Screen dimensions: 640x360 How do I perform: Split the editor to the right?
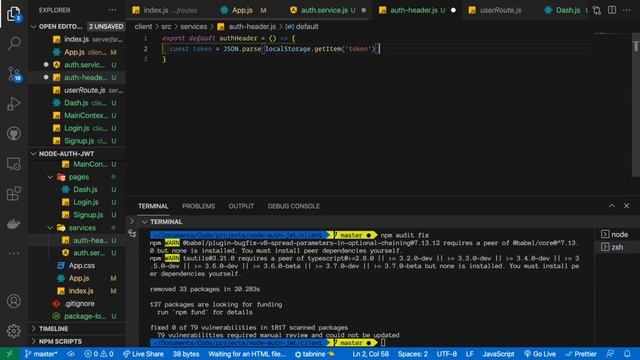[612, 10]
